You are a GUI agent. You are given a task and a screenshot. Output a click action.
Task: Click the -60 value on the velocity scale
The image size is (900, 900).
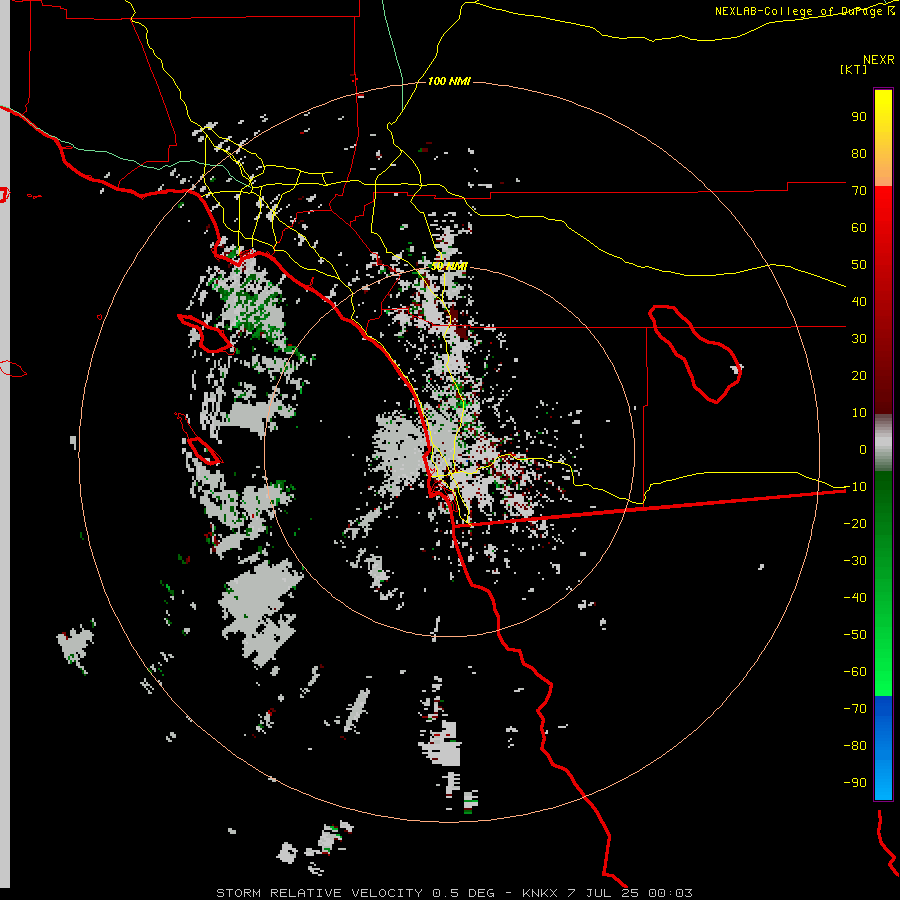coord(855,672)
